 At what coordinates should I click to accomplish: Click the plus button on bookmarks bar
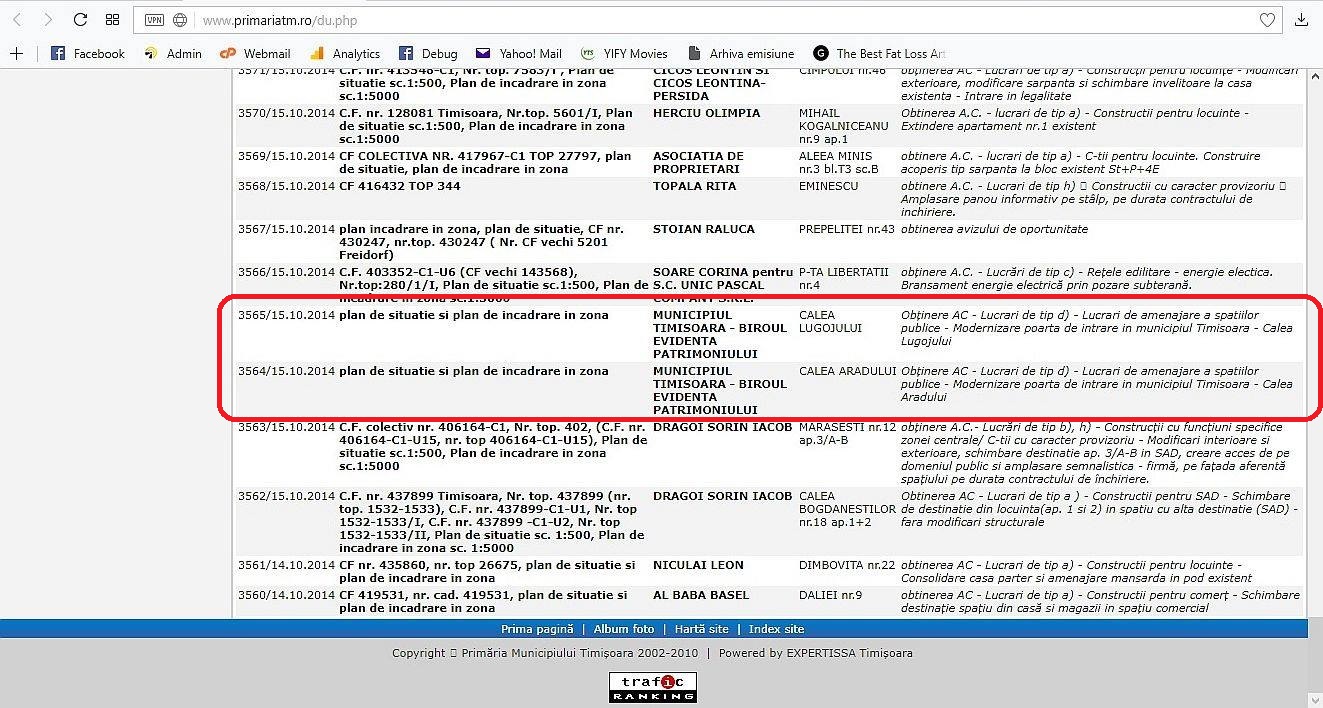click(16, 53)
